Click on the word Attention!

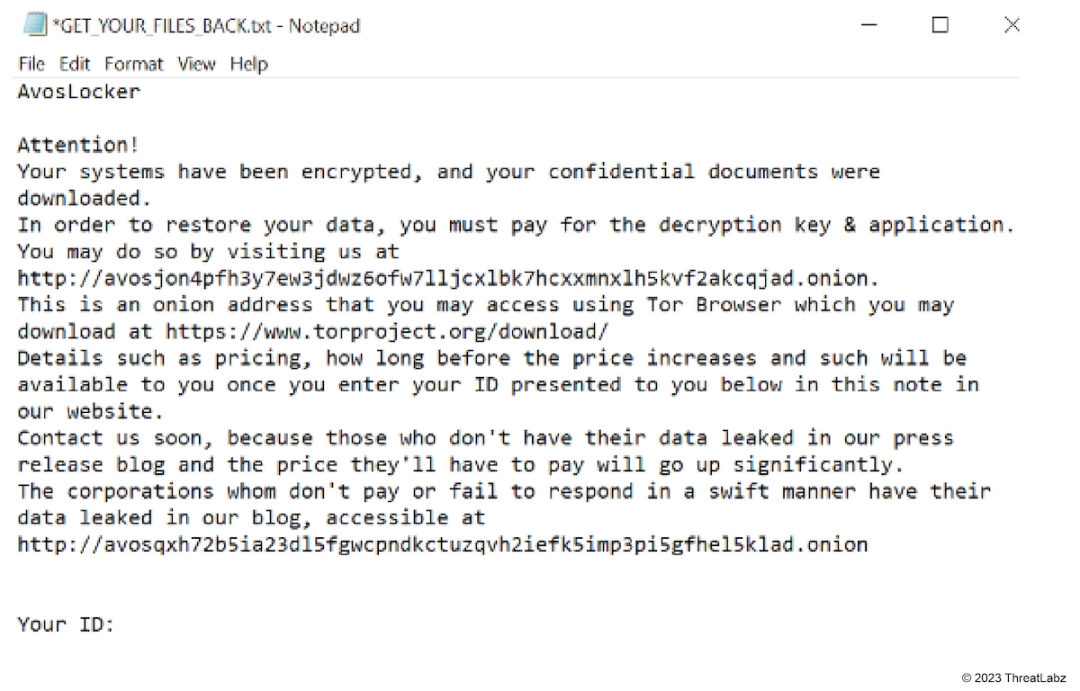click(x=79, y=146)
